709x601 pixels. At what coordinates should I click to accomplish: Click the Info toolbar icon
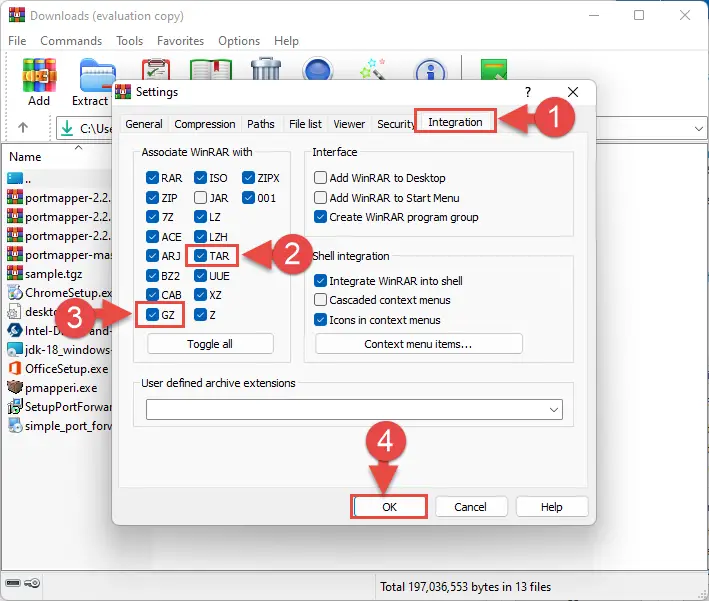pyautogui.click(x=430, y=69)
